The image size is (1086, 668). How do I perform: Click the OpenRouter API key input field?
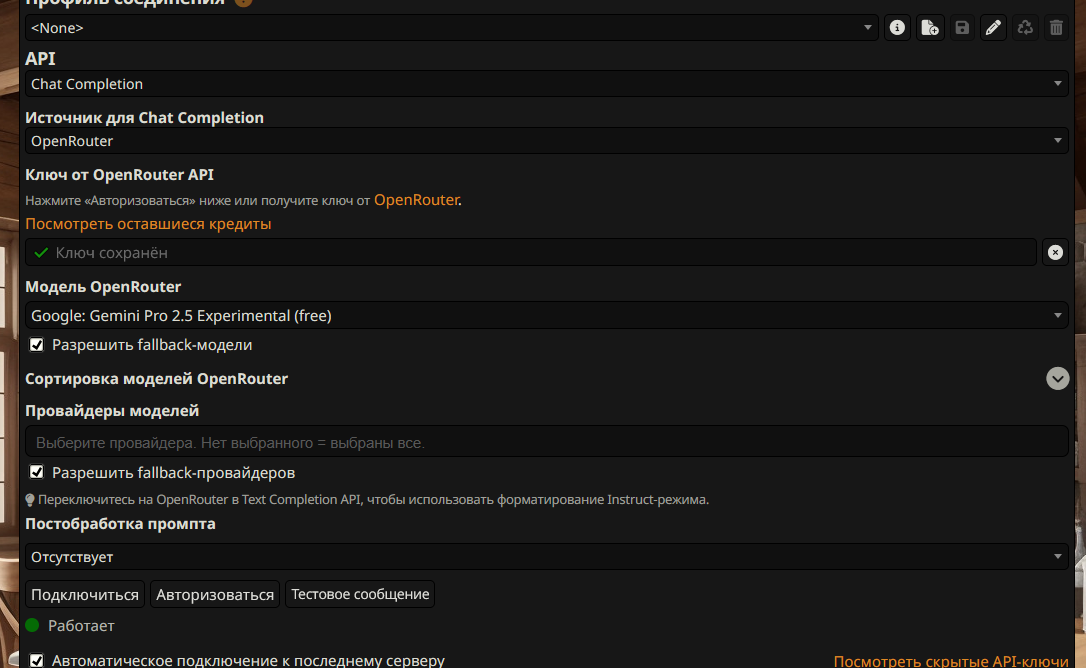pos(531,252)
